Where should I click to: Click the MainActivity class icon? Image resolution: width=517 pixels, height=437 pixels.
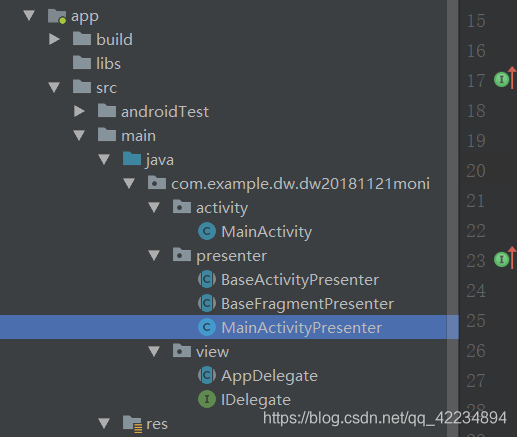pyautogui.click(x=207, y=231)
